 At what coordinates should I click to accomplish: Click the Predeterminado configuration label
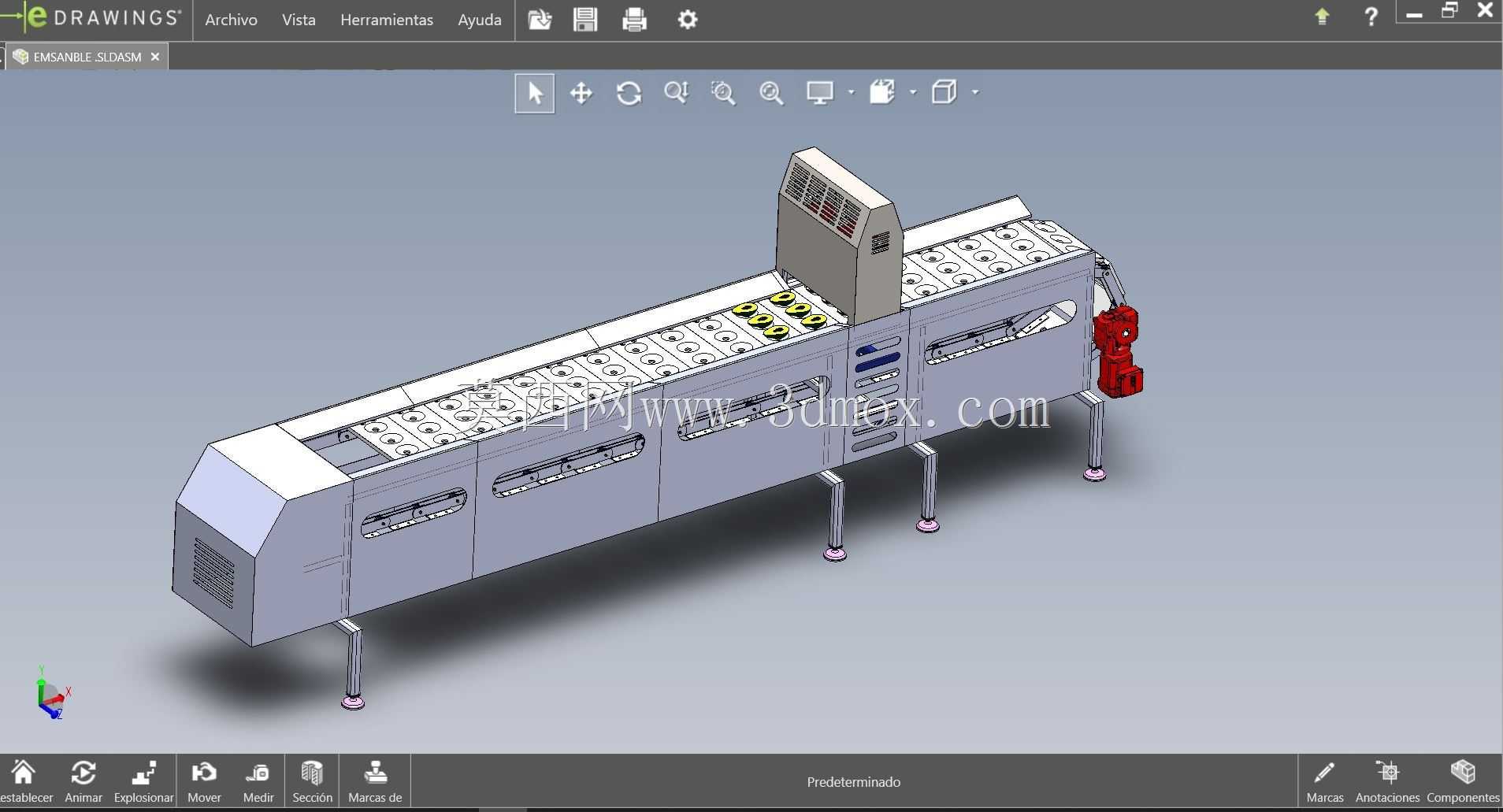click(x=854, y=782)
